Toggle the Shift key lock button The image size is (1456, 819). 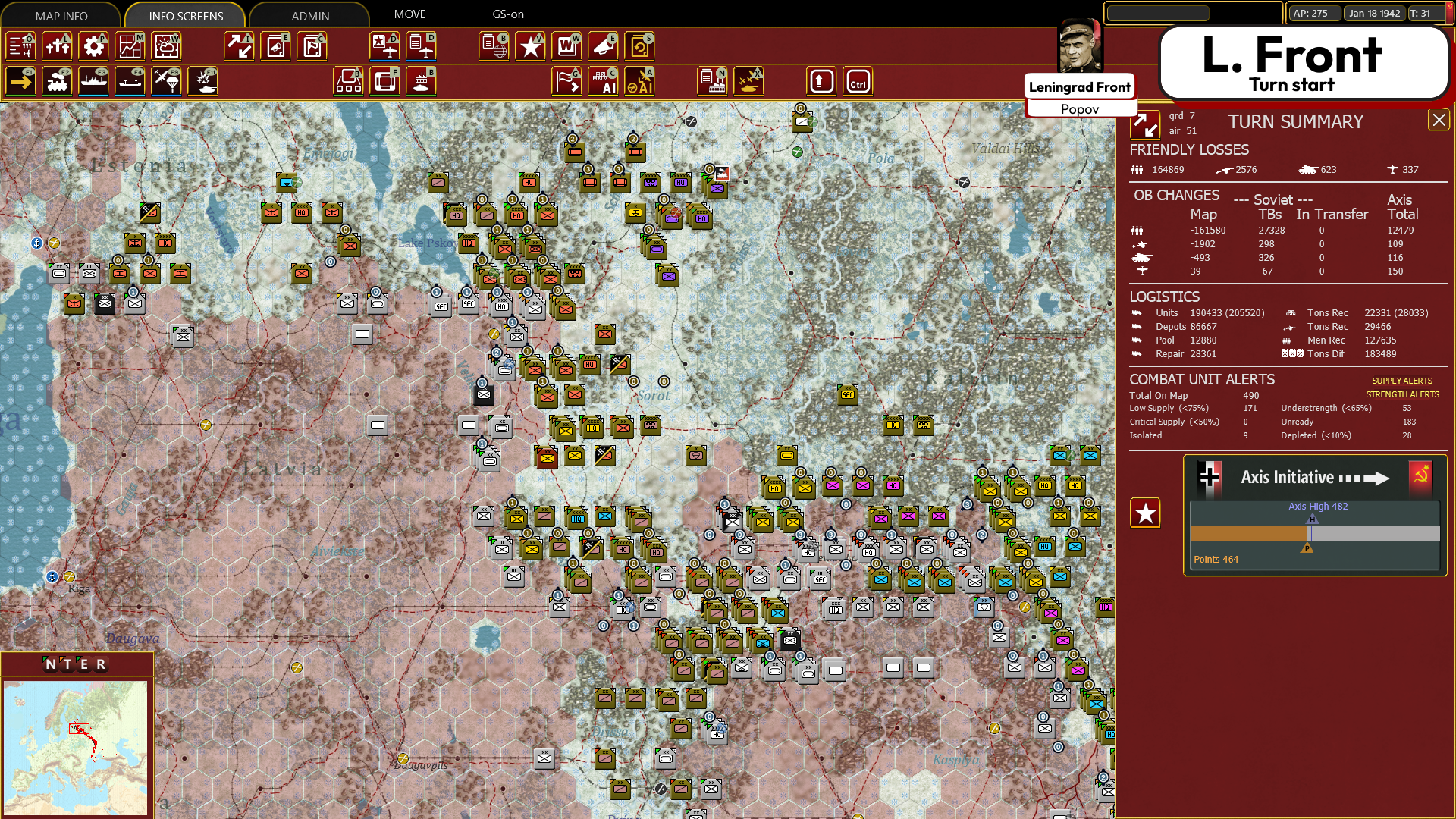821,82
